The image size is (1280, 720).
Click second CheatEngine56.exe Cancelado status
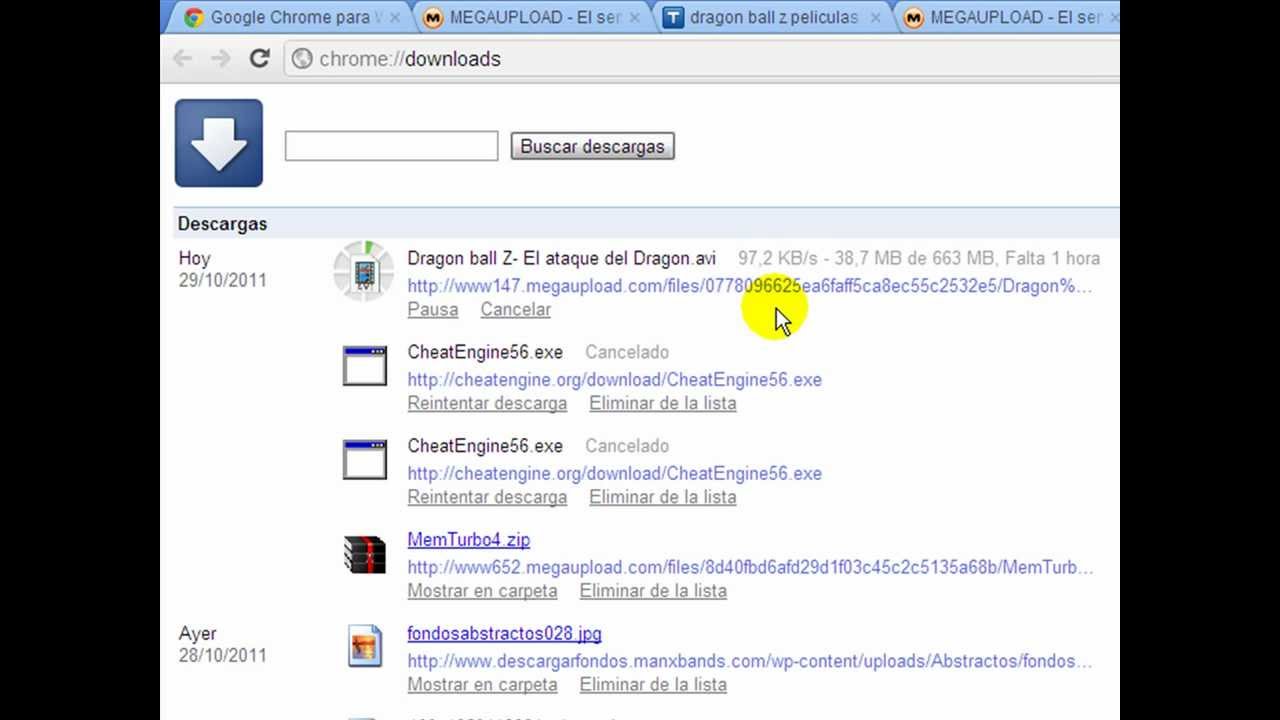pos(627,447)
